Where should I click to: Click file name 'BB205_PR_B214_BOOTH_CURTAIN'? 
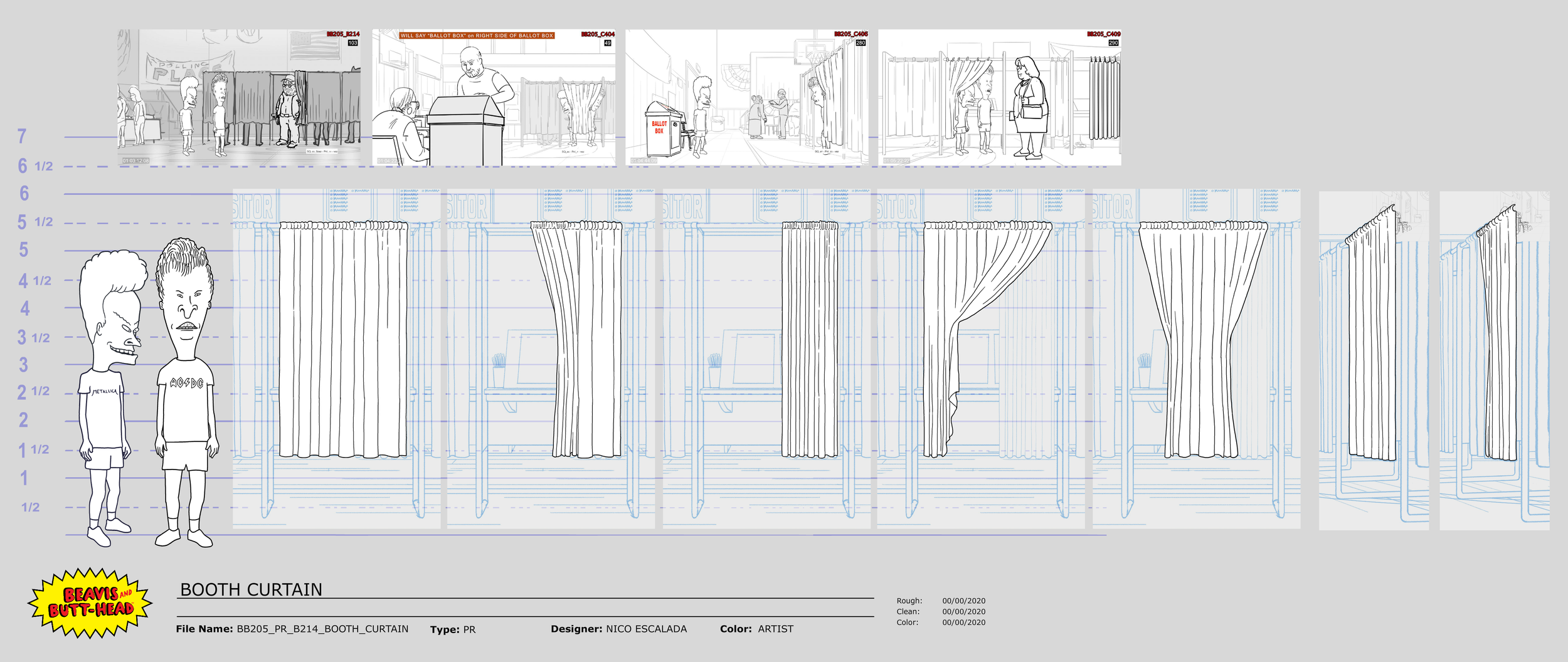(322, 629)
